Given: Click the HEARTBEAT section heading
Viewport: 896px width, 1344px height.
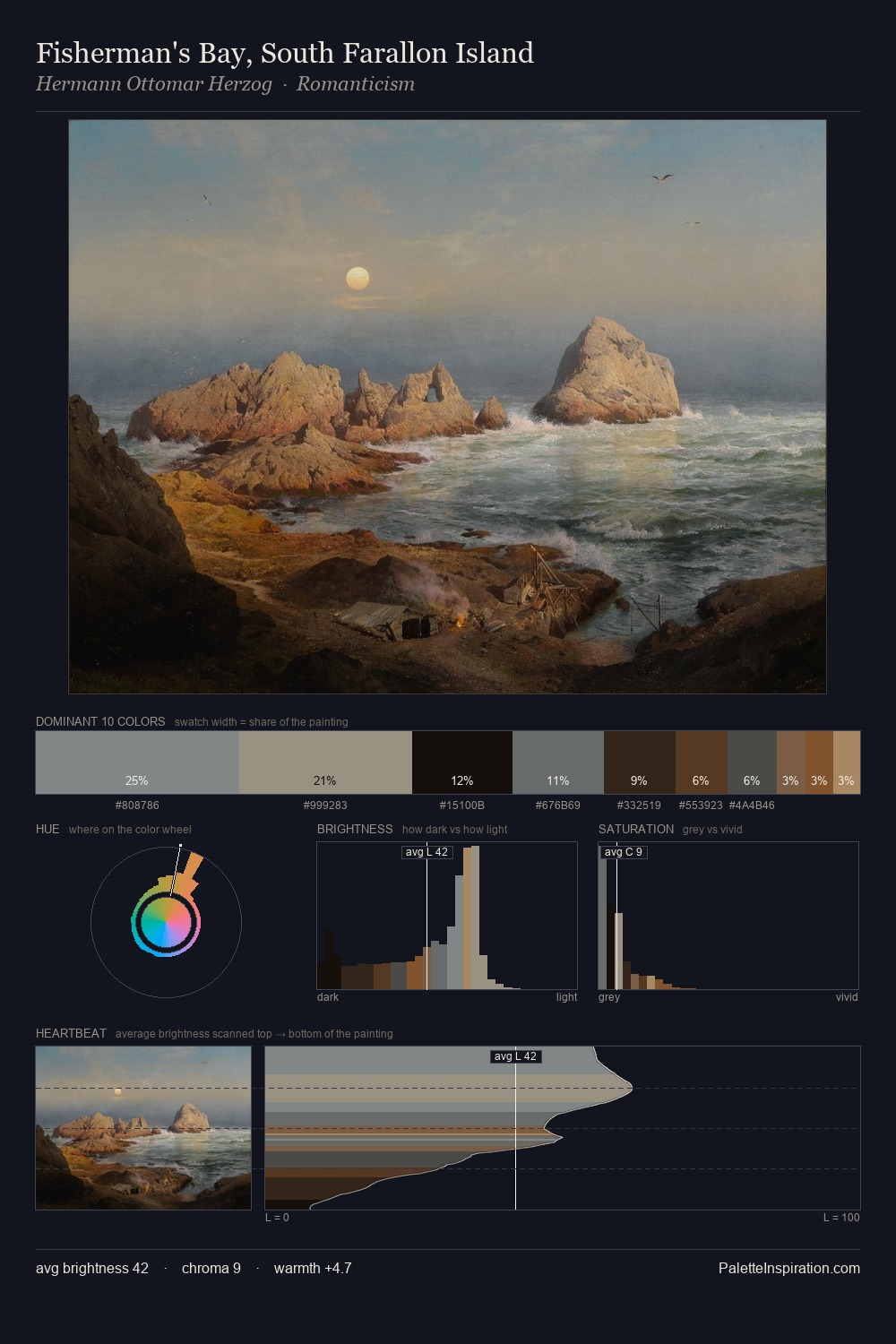Looking at the screenshot, I should [71, 1033].
